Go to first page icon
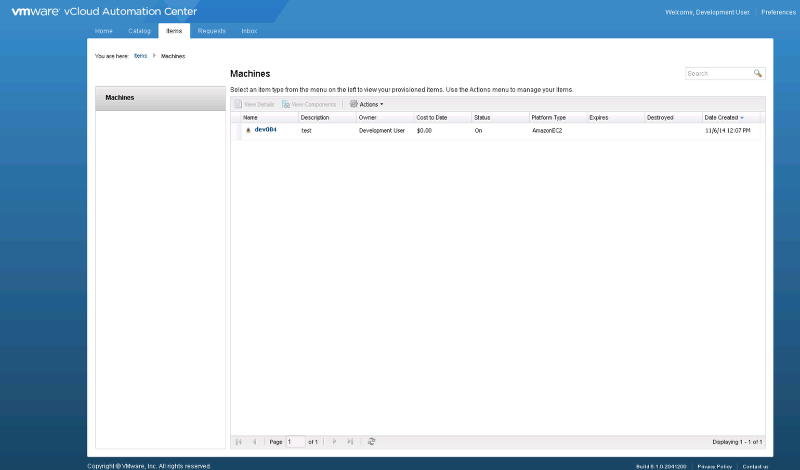Viewport: 800px width, 470px height. click(238, 441)
